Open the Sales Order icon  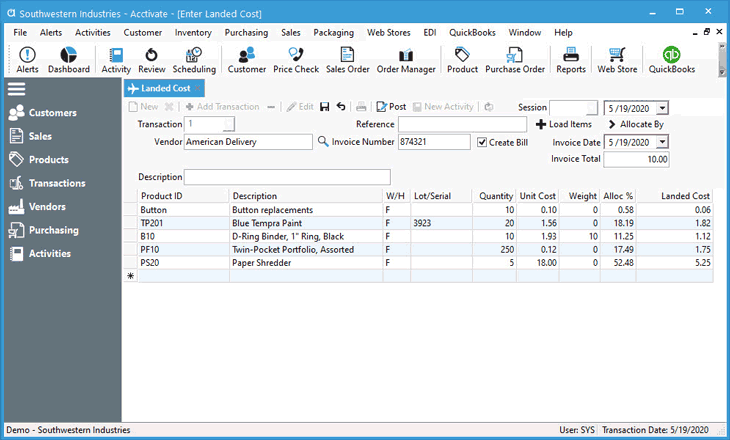[347, 61]
